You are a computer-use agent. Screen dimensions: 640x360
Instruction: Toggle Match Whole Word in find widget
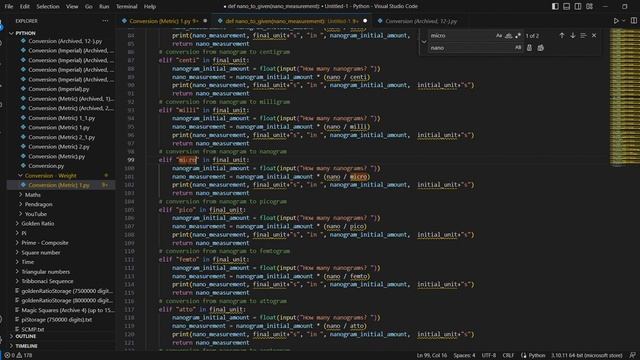(x=509, y=36)
